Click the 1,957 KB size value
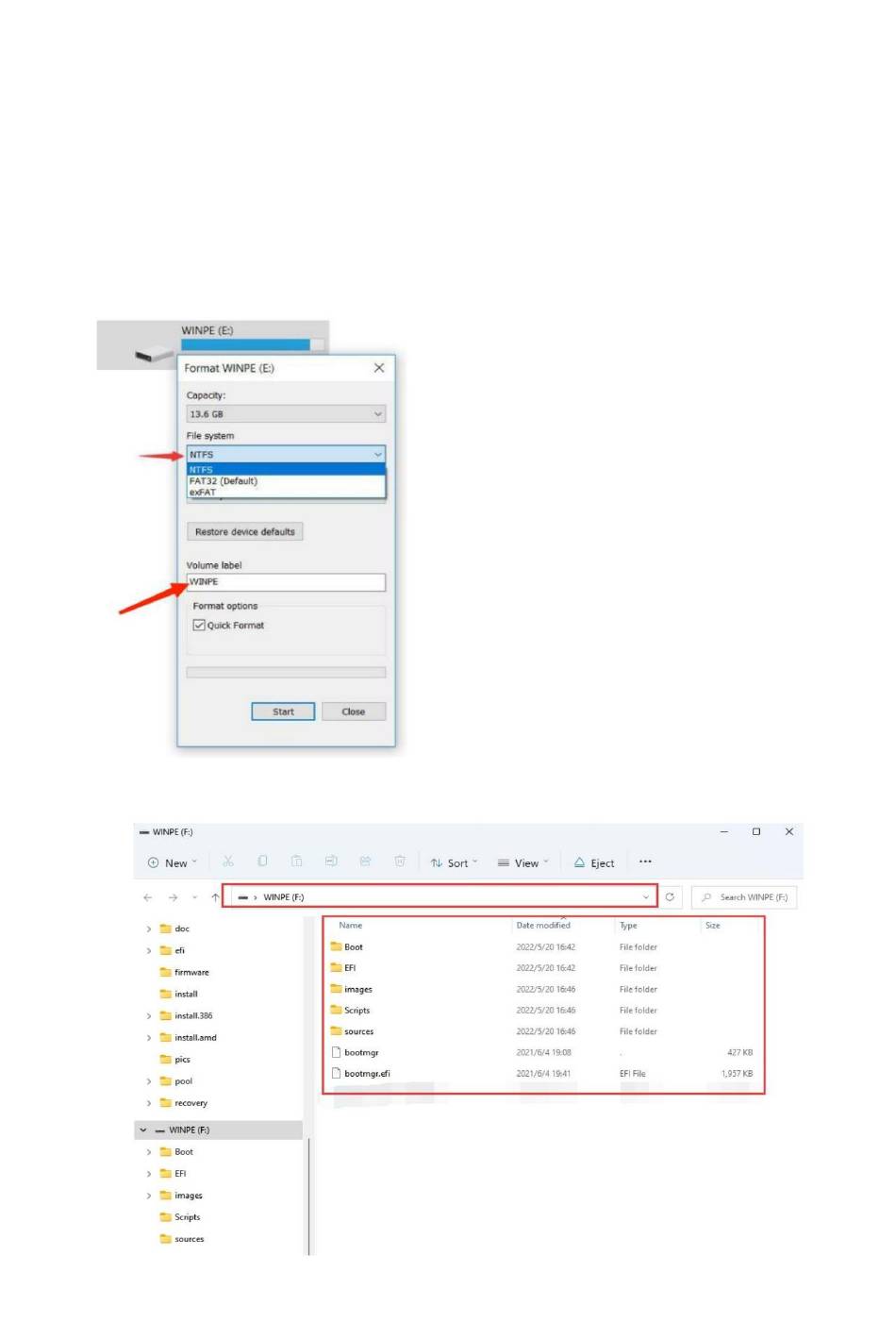The height and width of the screenshot is (1339, 896). (x=737, y=1074)
